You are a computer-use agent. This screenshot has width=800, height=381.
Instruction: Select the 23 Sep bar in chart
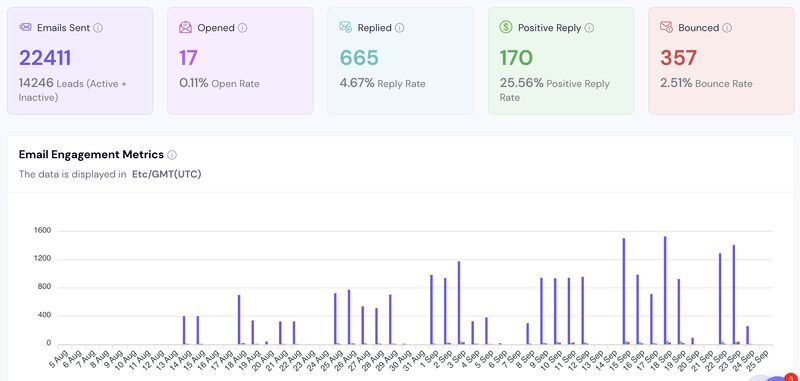pyautogui.click(x=734, y=295)
